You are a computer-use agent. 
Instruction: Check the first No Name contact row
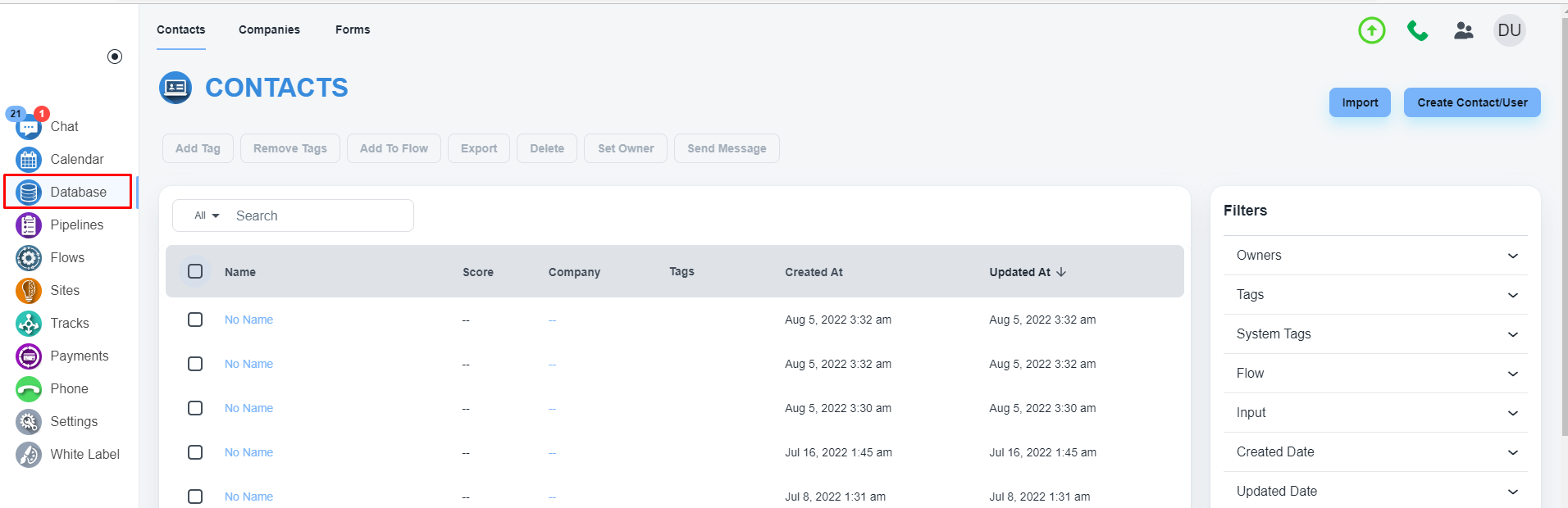point(195,320)
